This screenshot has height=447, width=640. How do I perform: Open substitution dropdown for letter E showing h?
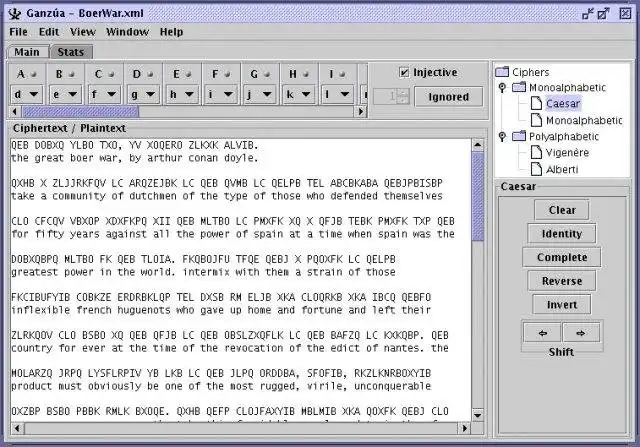pos(182,94)
